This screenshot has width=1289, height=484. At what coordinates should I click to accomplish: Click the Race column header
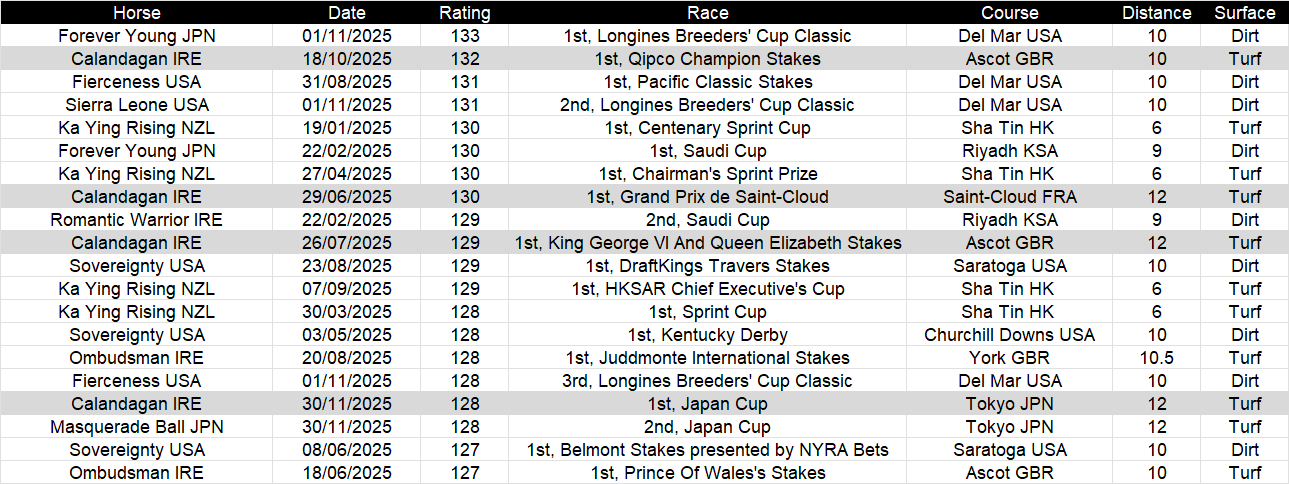pyautogui.click(x=708, y=13)
